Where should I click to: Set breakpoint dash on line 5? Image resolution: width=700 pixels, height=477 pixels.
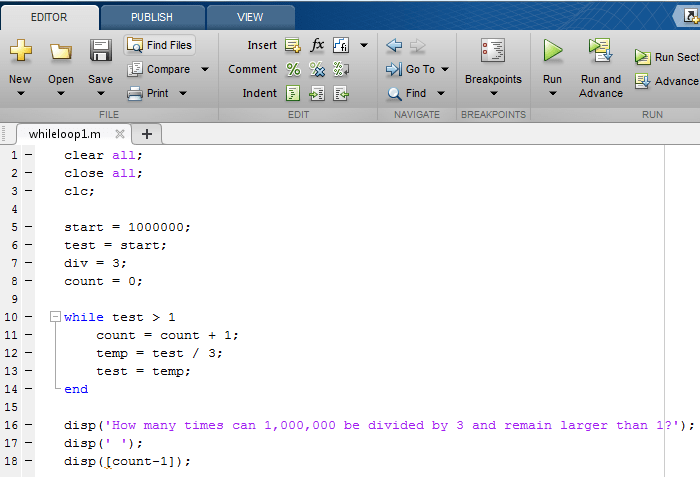29,227
